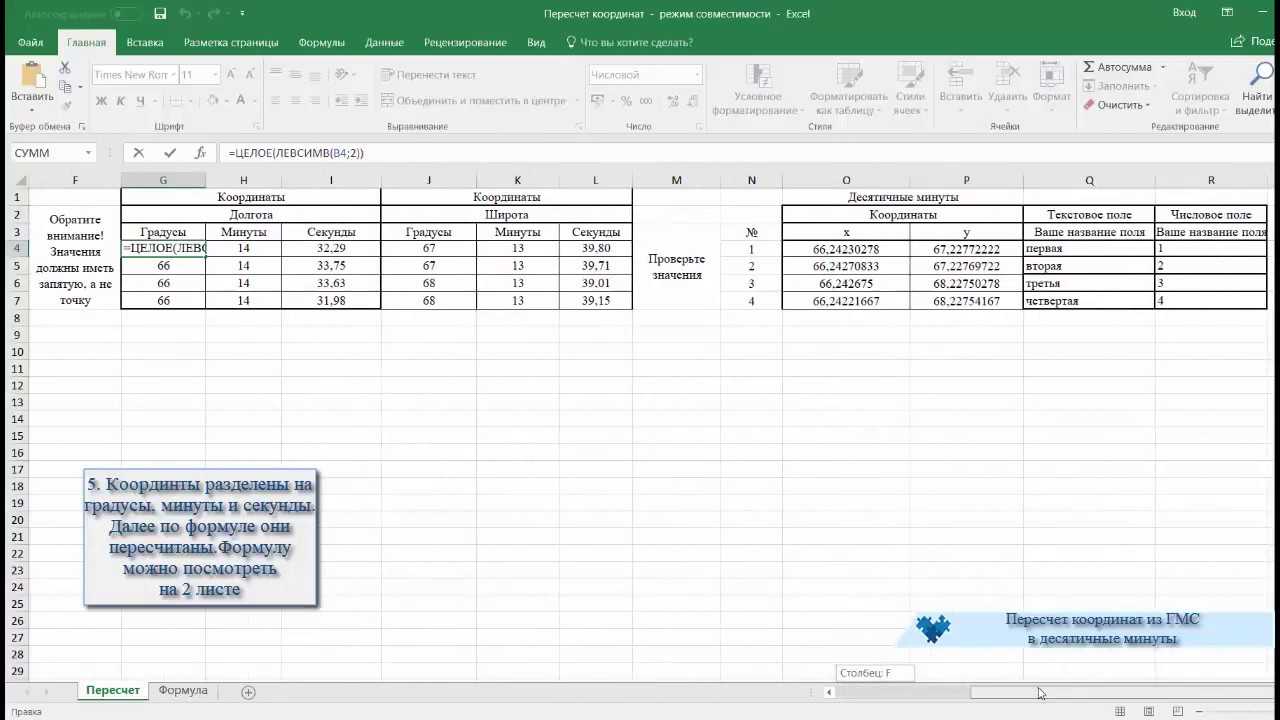Toggle Bold (Ж) formatting
This screenshot has width=1280, height=720.
pyautogui.click(x=101, y=101)
